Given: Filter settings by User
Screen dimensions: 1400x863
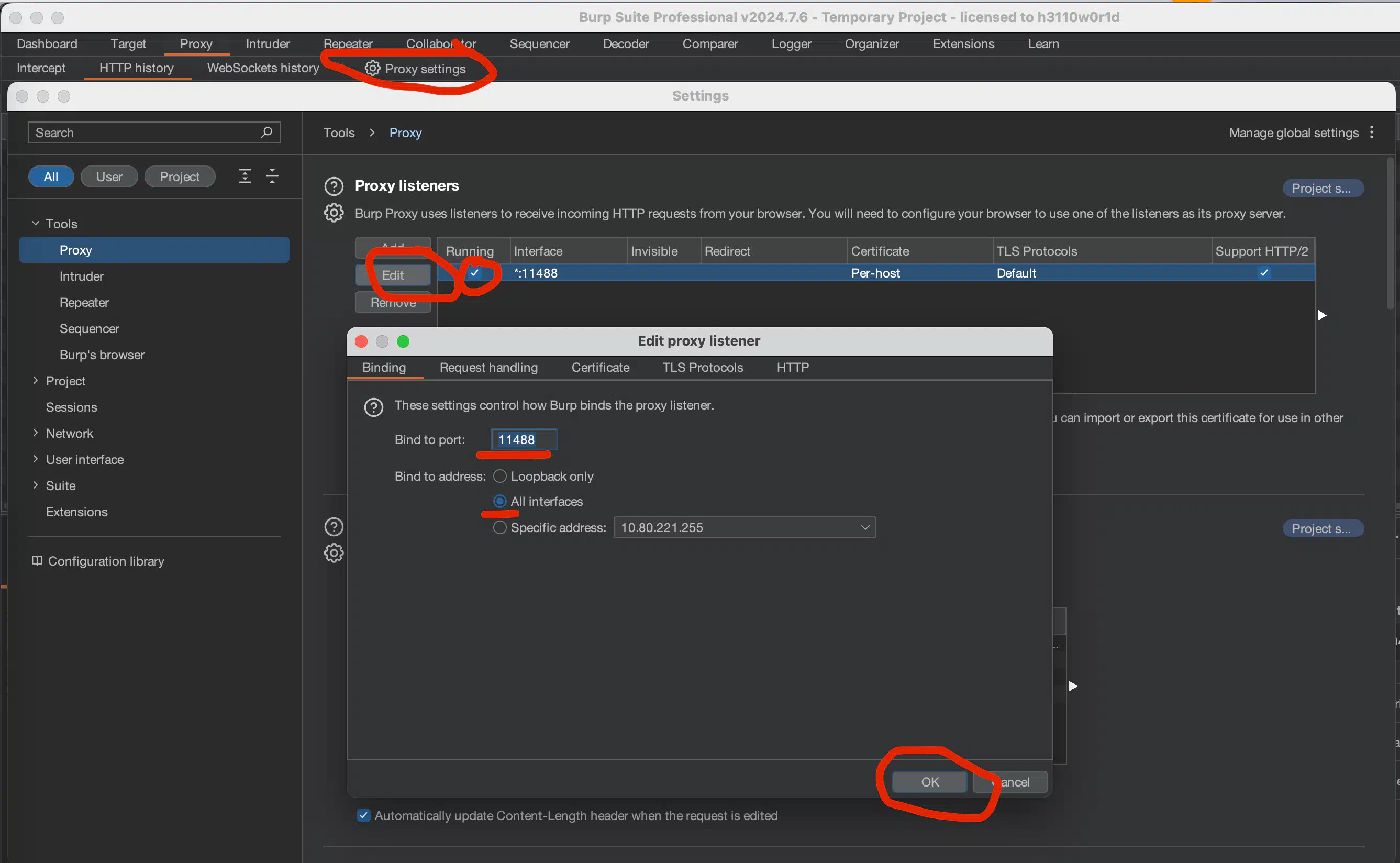Looking at the screenshot, I should pos(109,176).
